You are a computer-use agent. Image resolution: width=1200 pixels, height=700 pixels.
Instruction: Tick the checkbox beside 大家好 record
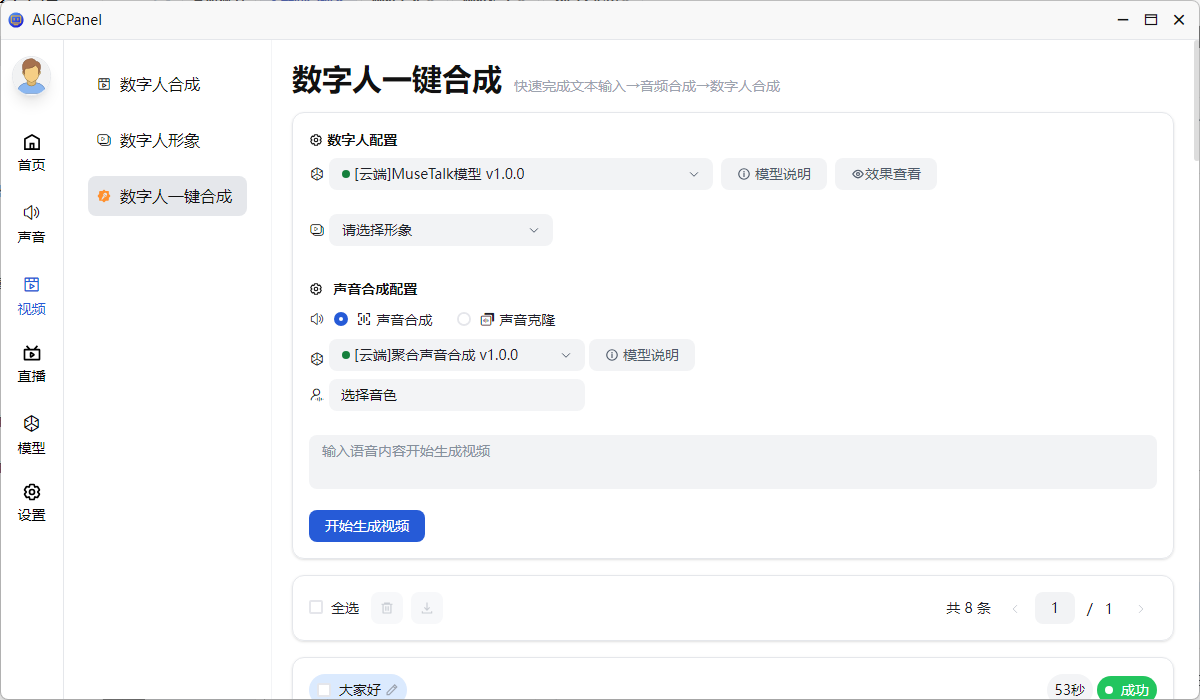click(325, 688)
